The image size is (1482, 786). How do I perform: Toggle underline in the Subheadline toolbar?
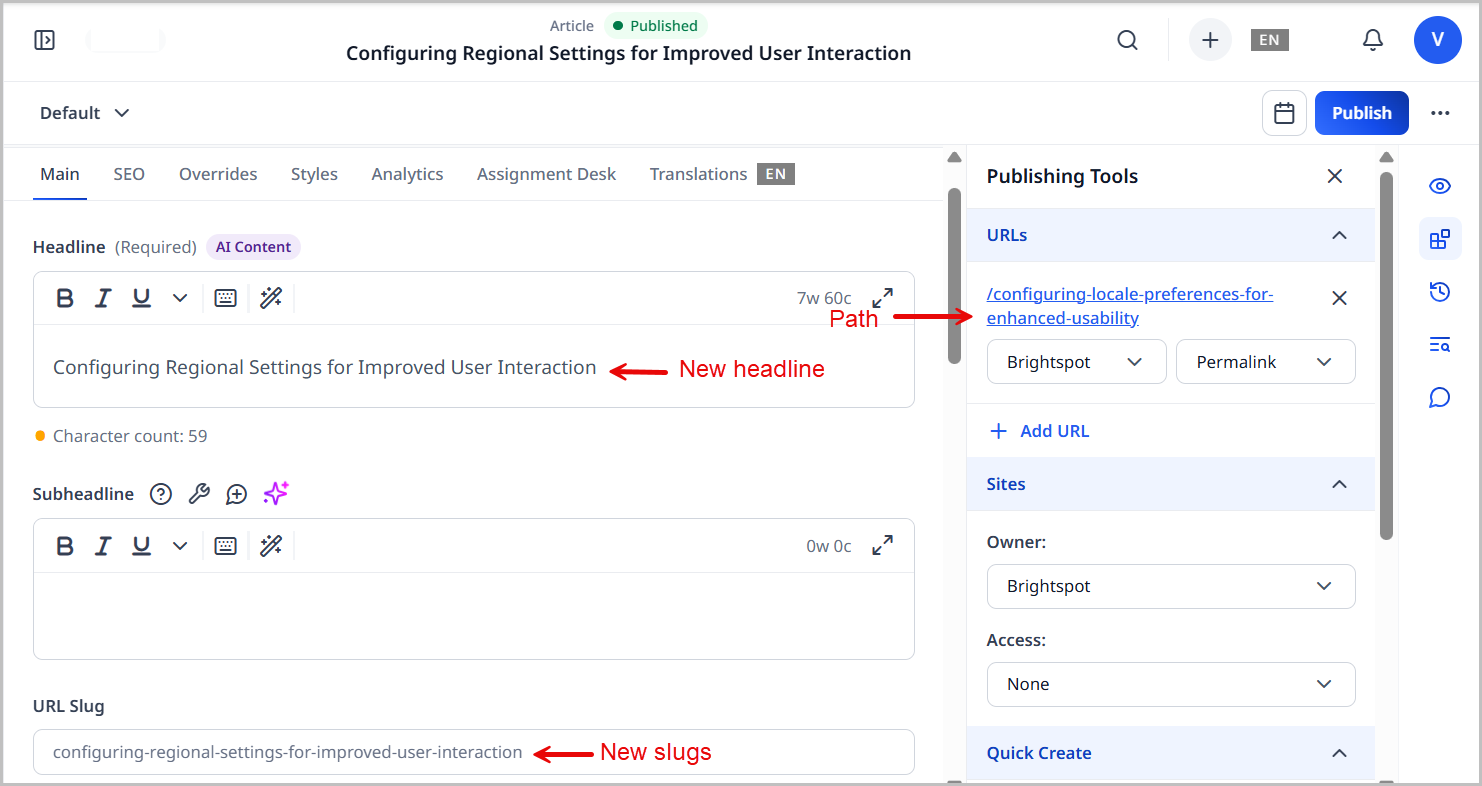coord(141,545)
